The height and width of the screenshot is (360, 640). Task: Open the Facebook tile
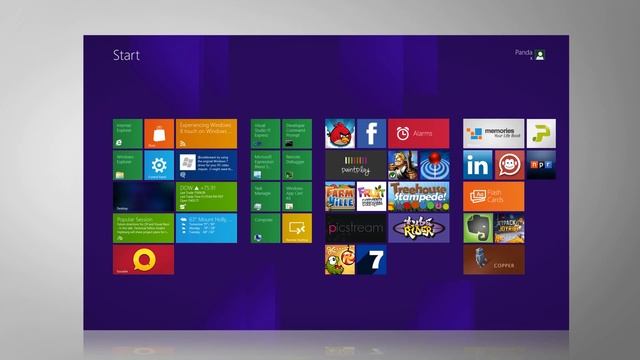371,133
